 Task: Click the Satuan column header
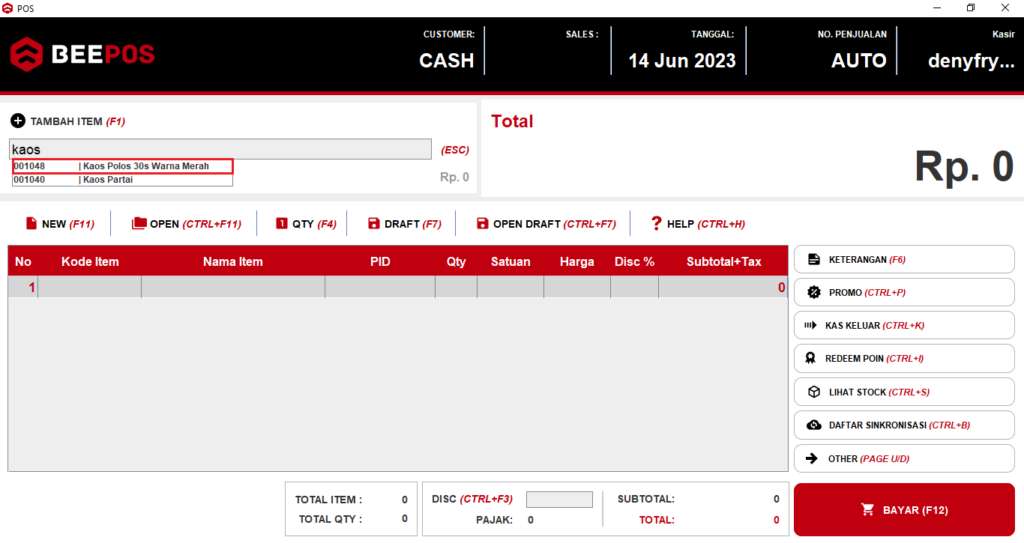pos(510,261)
